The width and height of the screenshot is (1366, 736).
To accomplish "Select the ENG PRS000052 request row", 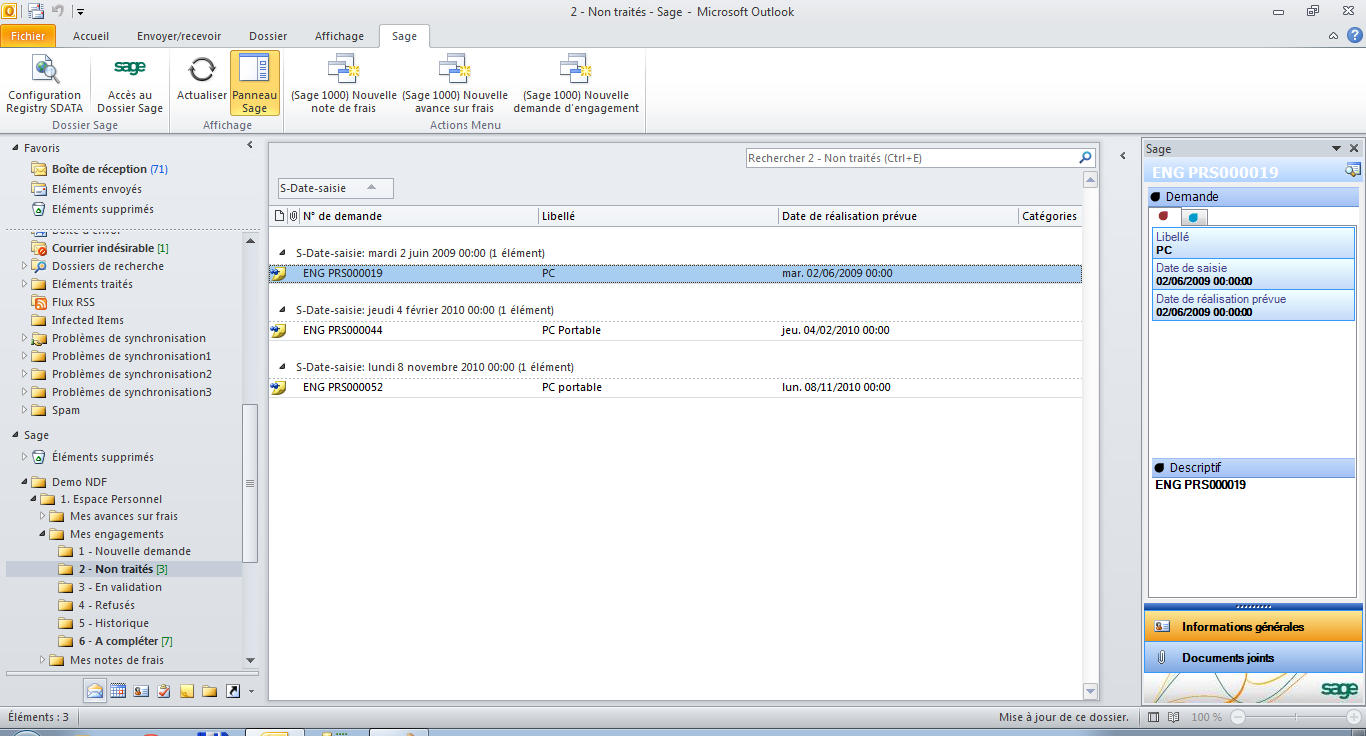I will pyautogui.click(x=675, y=387).
